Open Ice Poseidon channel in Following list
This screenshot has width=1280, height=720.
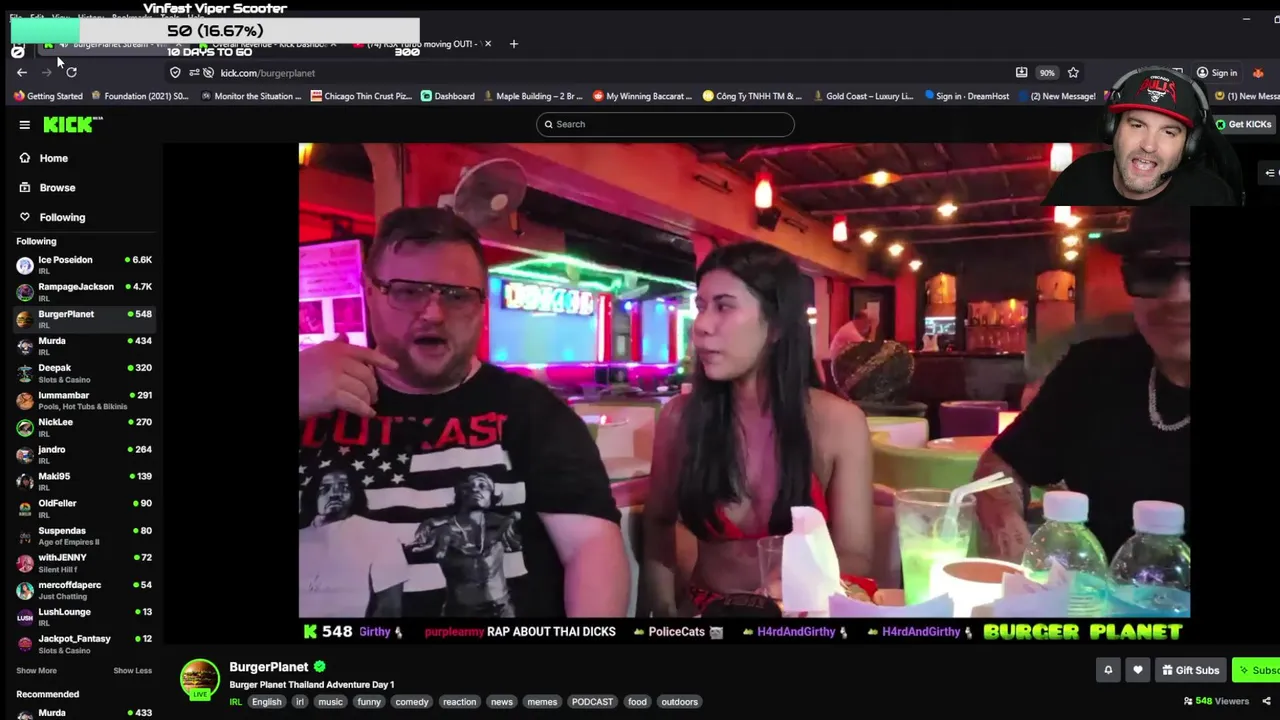[84, 264]
